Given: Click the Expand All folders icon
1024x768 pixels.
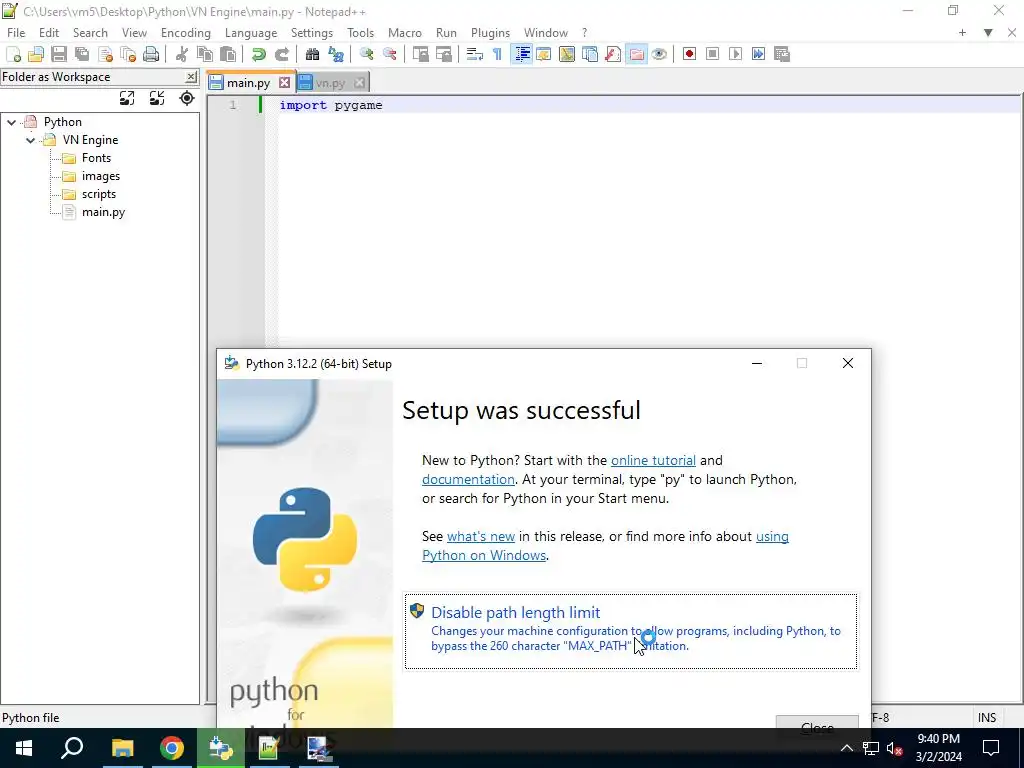Looking at the screenshot, I should coord(127,98).
